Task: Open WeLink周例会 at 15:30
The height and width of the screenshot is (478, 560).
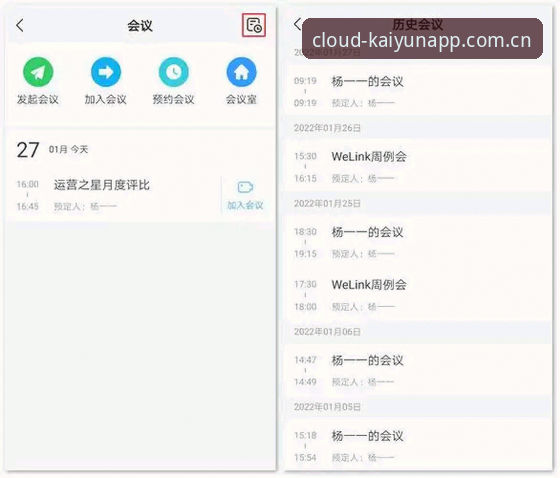Action: tap(418, 167)
